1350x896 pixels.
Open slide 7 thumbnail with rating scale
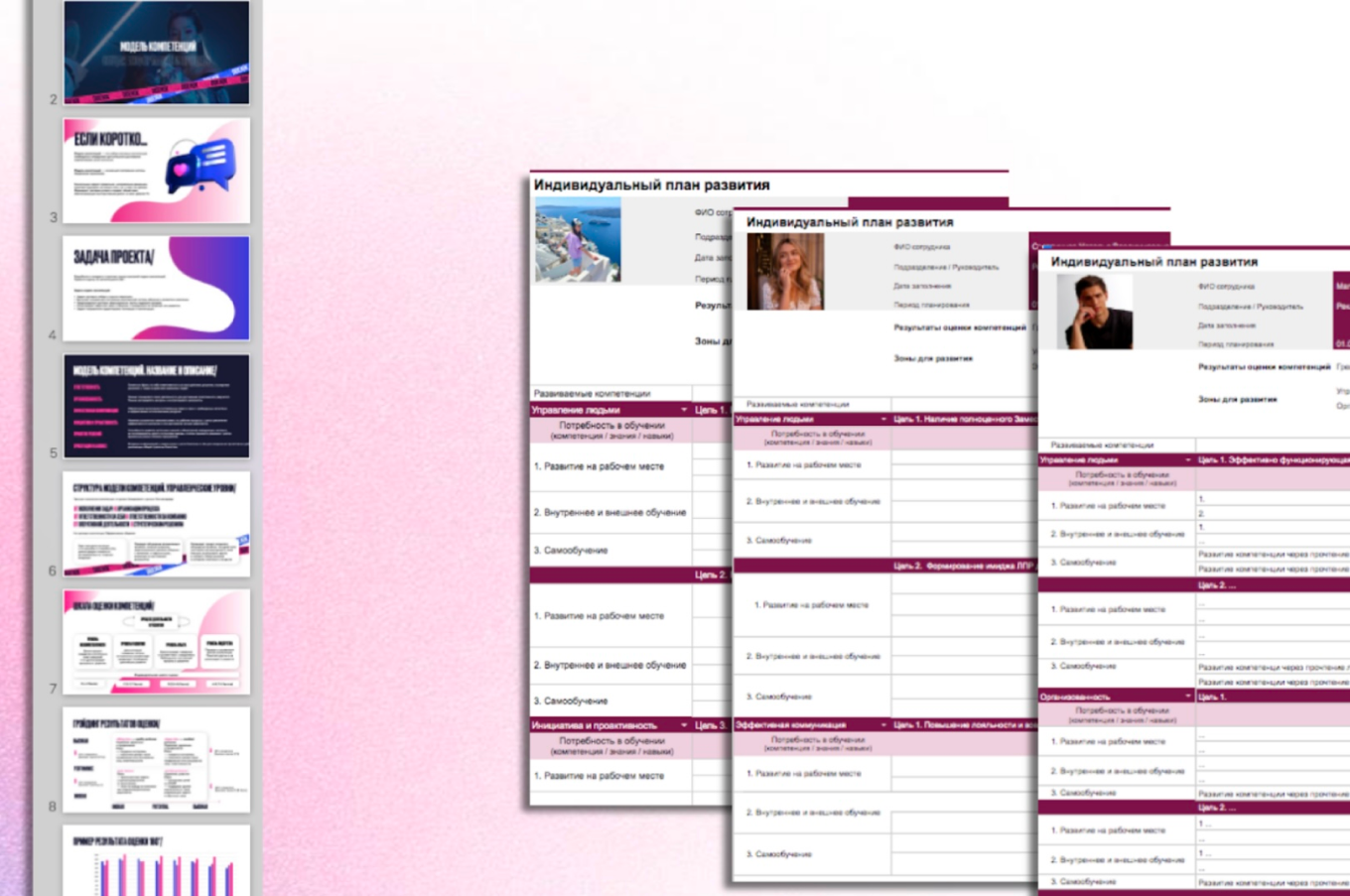pos(156,642)
